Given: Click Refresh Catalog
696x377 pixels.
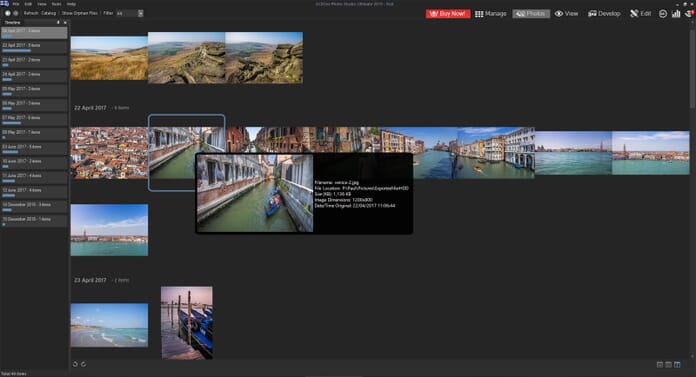Looking at the screenshot, I should click(40, 13).
